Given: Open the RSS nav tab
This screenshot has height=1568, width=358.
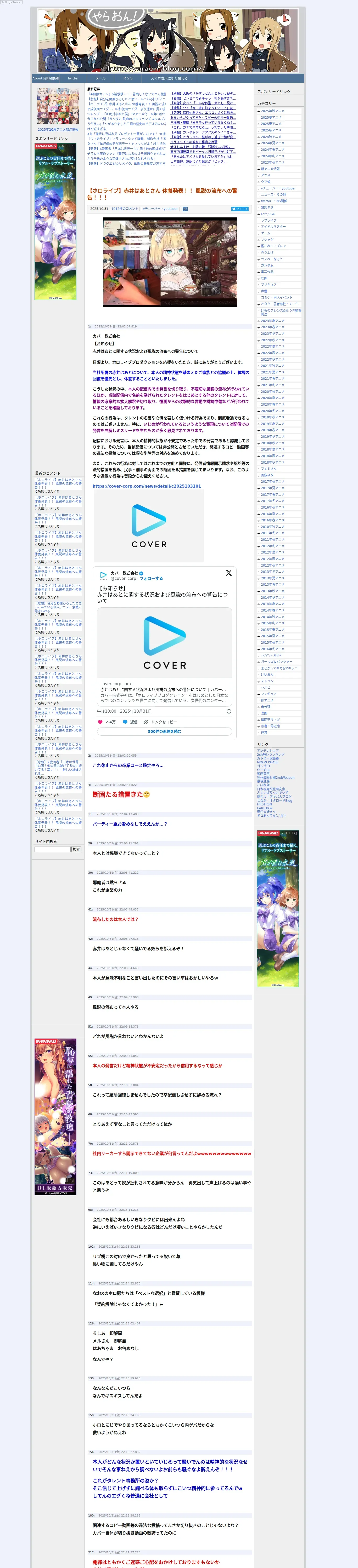Looking at the screenshot, I should [x=128, y=78].
